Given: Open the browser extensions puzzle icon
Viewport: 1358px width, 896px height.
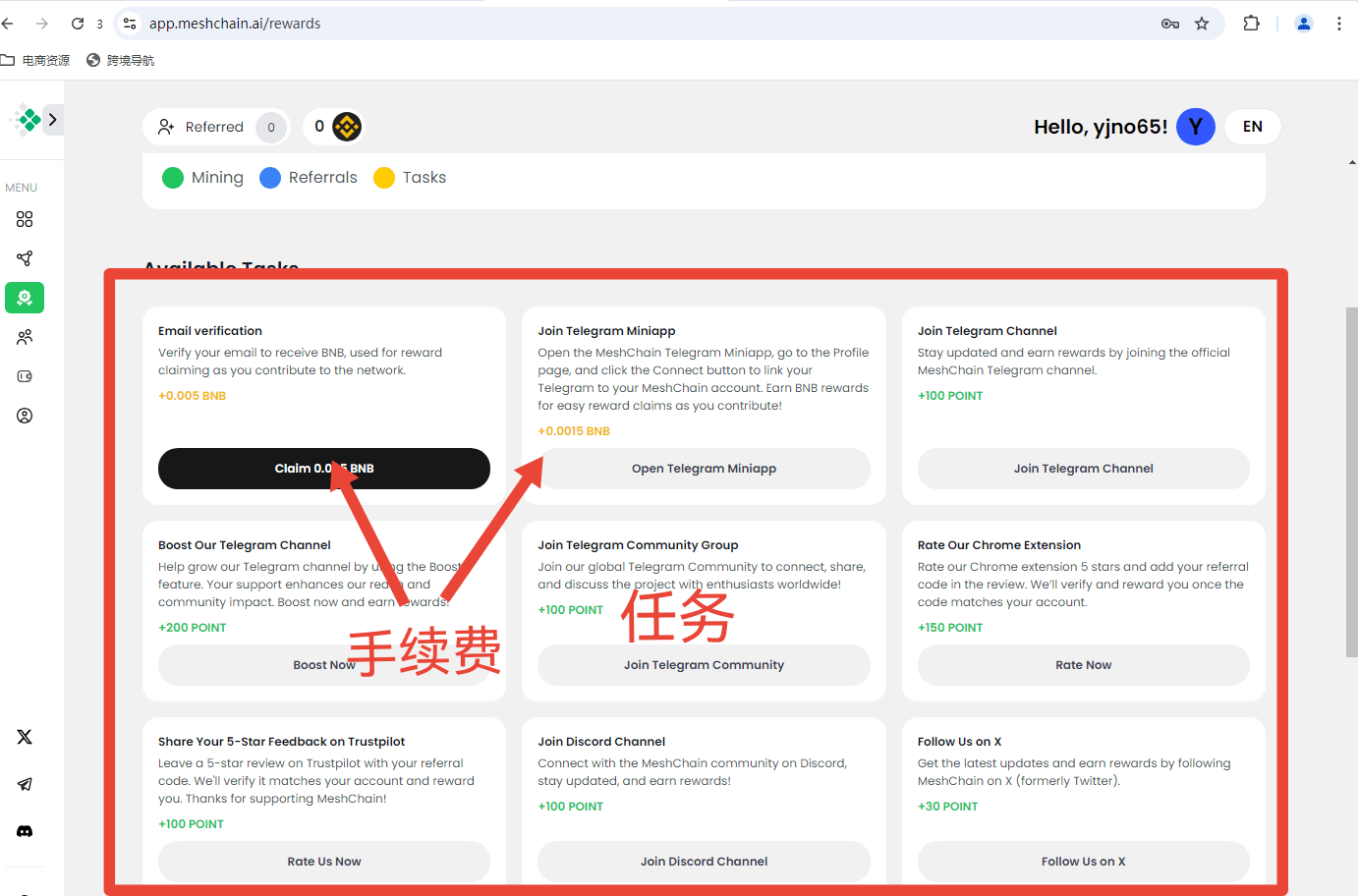Looking at the screenshot, I should click(x=1251, y=24).
